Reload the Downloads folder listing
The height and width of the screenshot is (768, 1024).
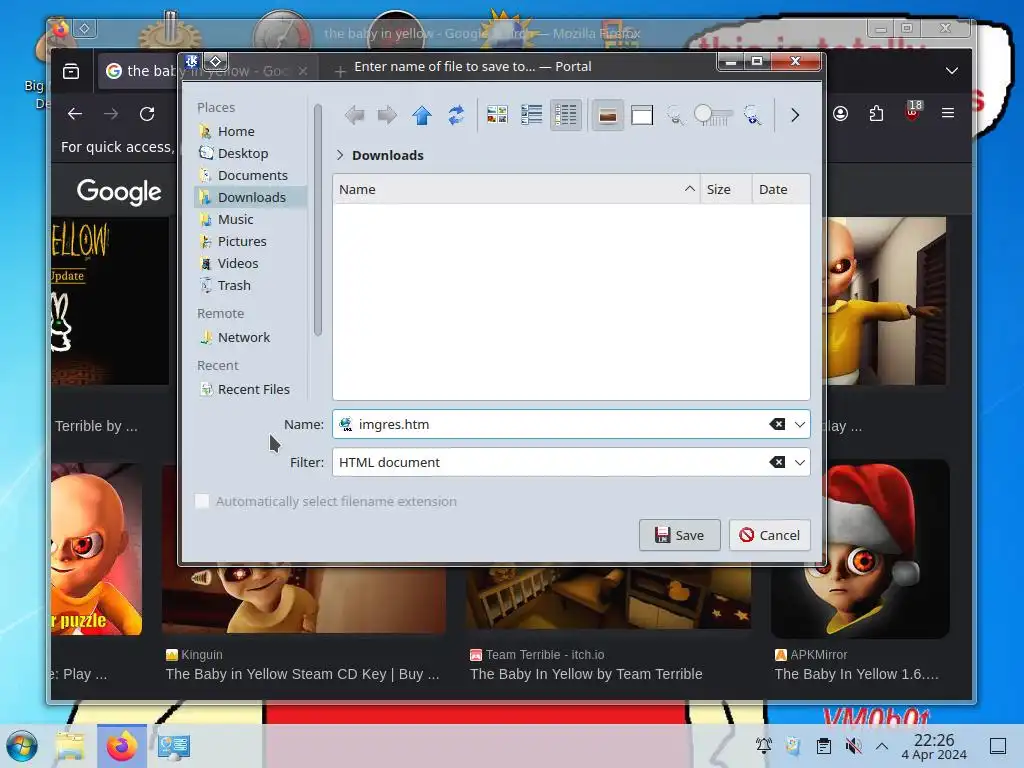point(456,116)
